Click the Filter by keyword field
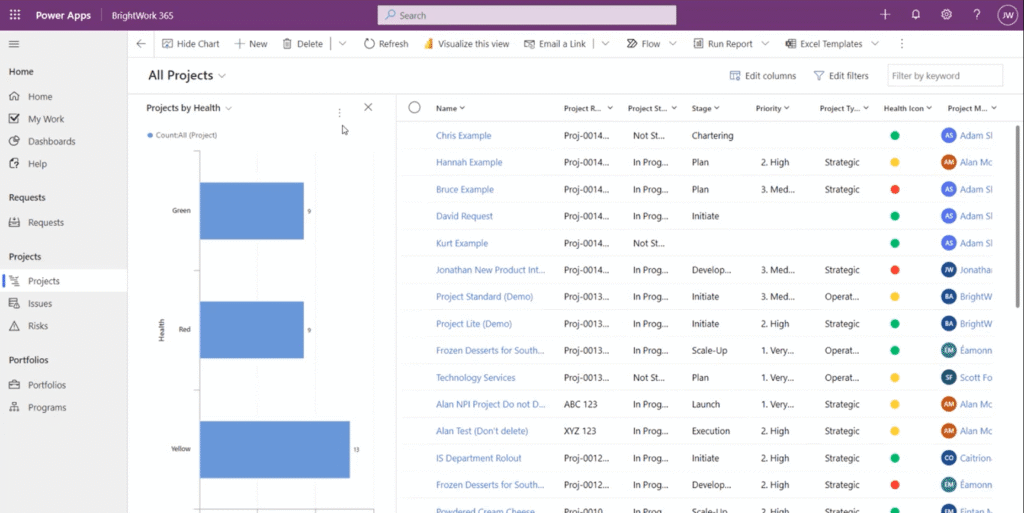The height and width of the screenshot is (513, 1024). point(944,76)
